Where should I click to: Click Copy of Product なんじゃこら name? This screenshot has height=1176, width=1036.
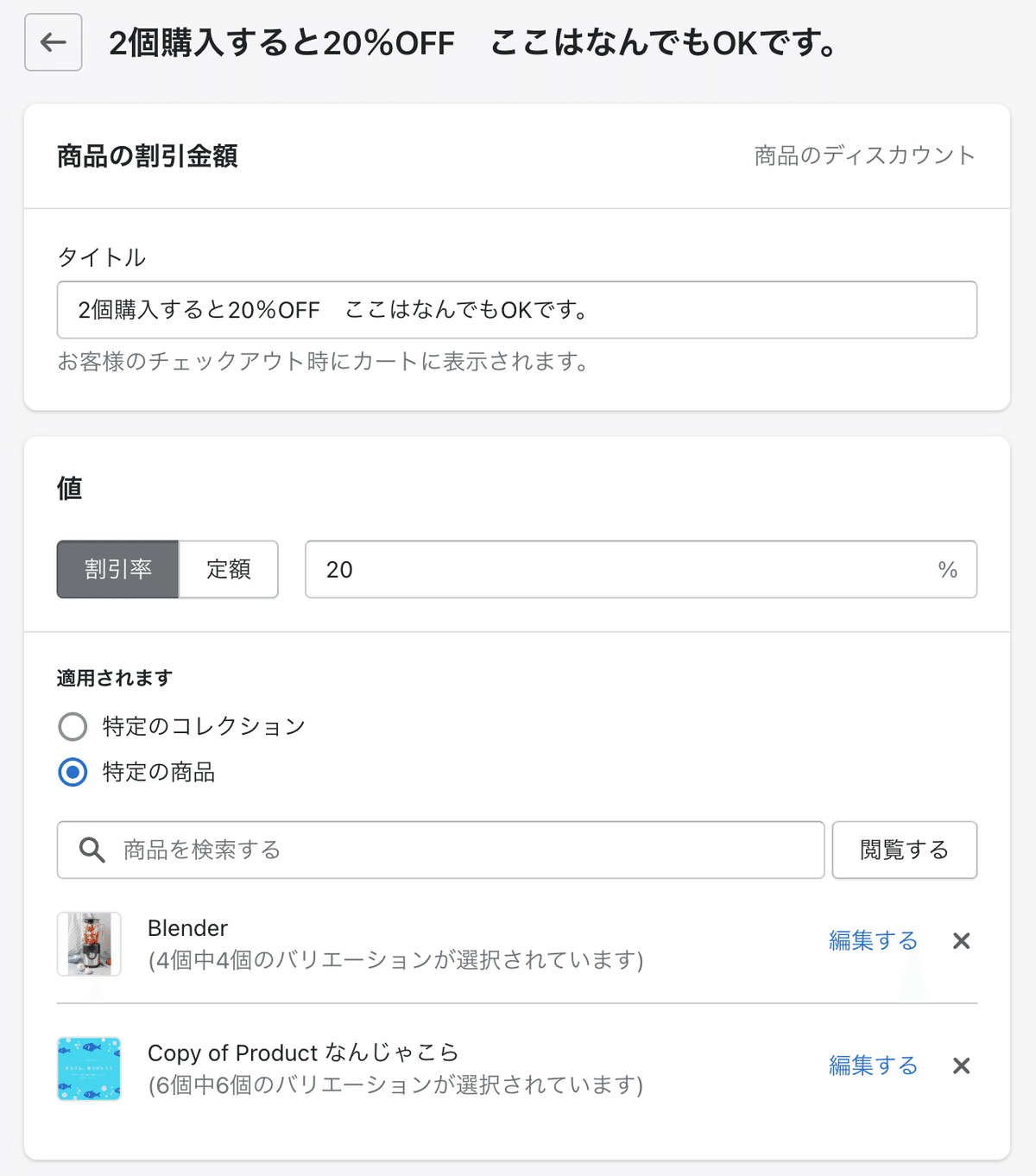click(303, 1053)
